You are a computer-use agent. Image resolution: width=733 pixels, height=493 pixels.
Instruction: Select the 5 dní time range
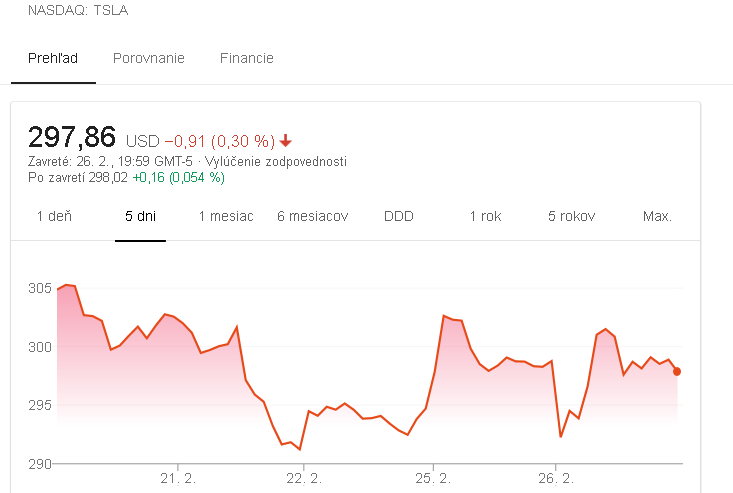tap(140, 216)
